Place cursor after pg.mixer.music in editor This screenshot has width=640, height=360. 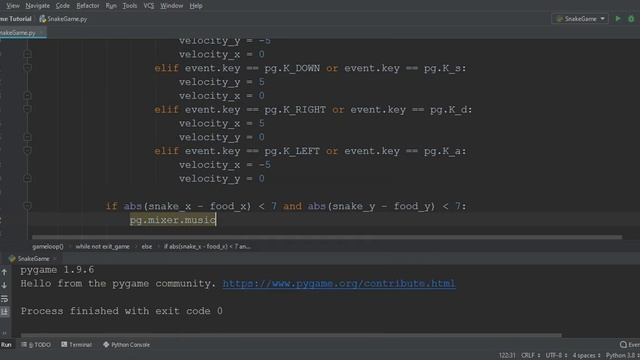coord(216,220)
